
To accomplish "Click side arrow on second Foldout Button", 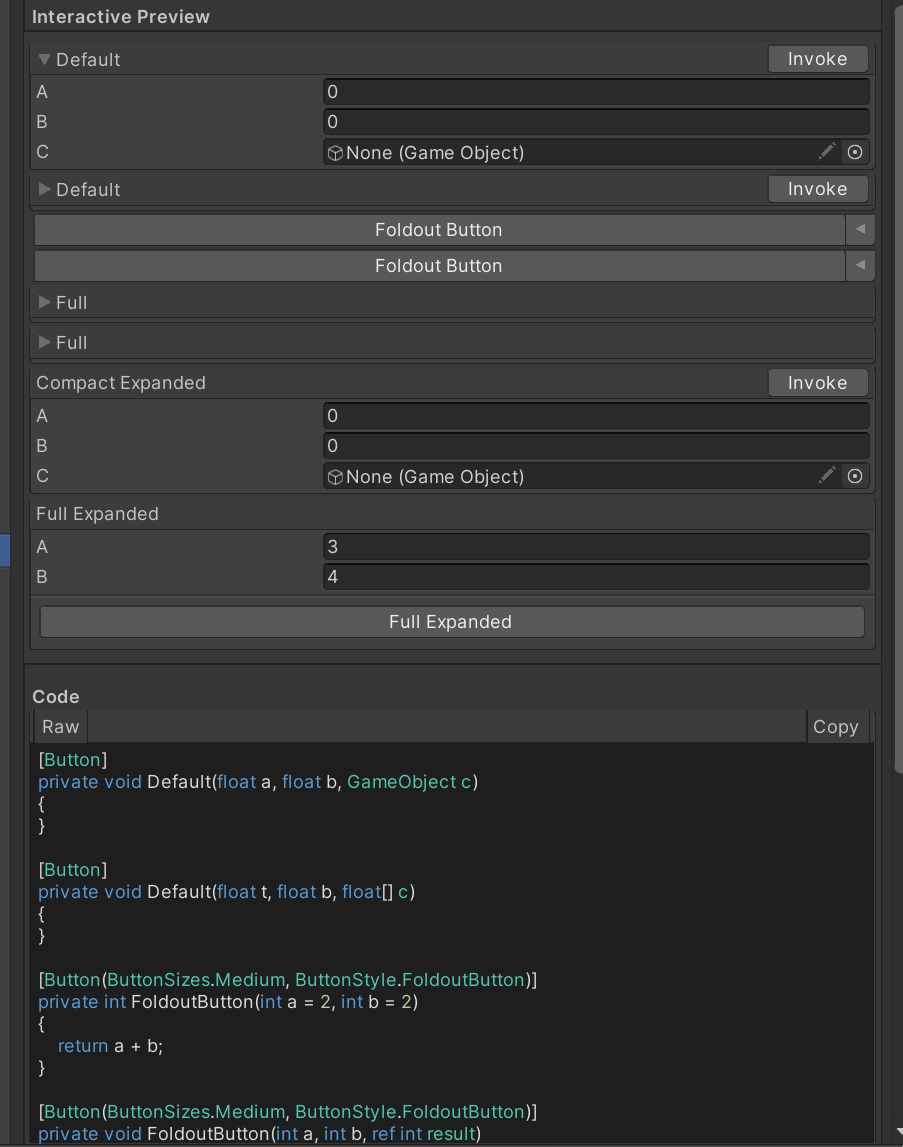I will point(858,265).
